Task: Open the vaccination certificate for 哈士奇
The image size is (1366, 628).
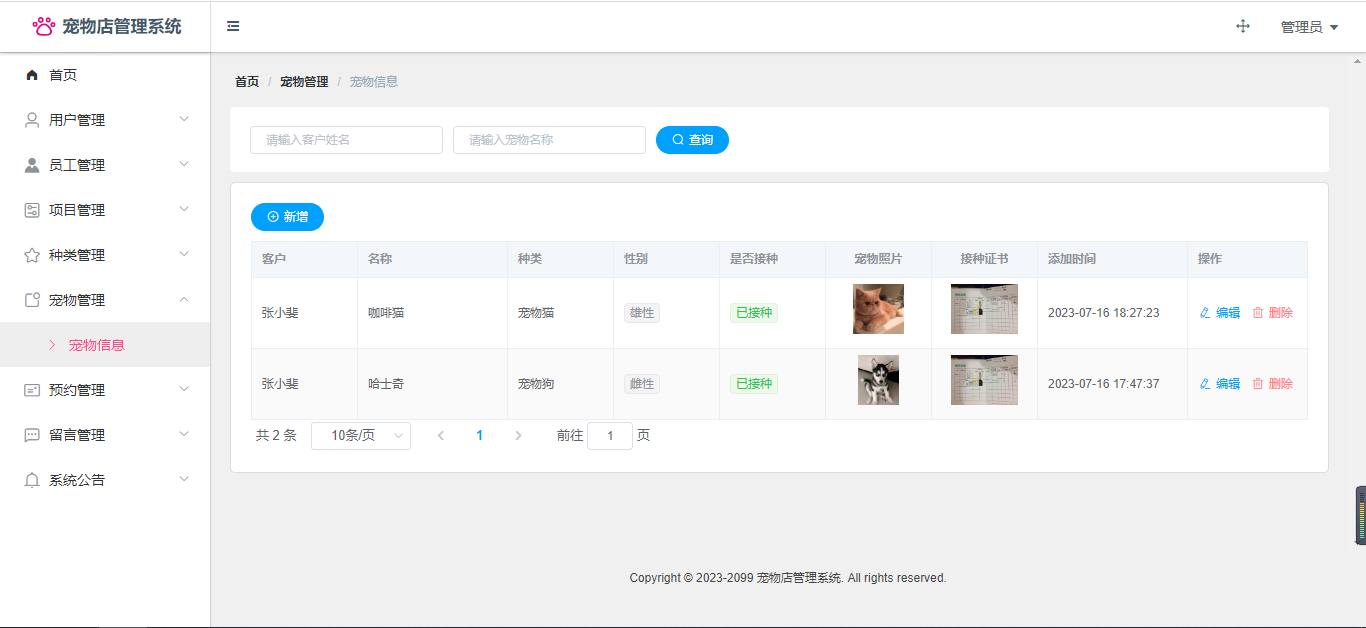Action: point(984,380)
